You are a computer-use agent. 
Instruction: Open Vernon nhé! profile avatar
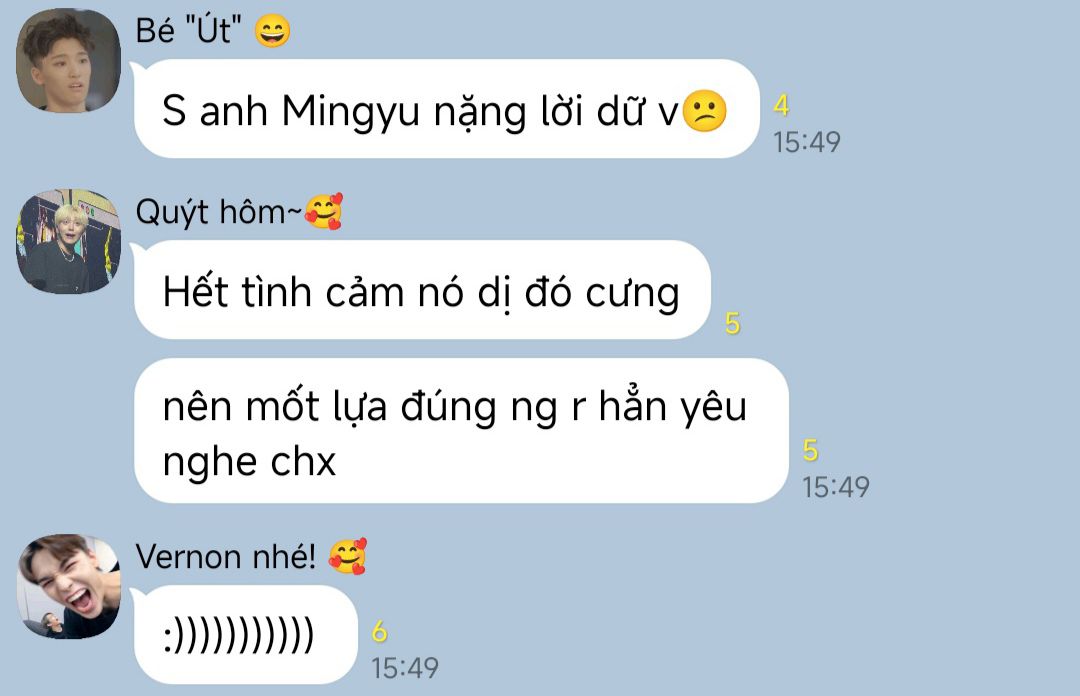tap(68, 586)
